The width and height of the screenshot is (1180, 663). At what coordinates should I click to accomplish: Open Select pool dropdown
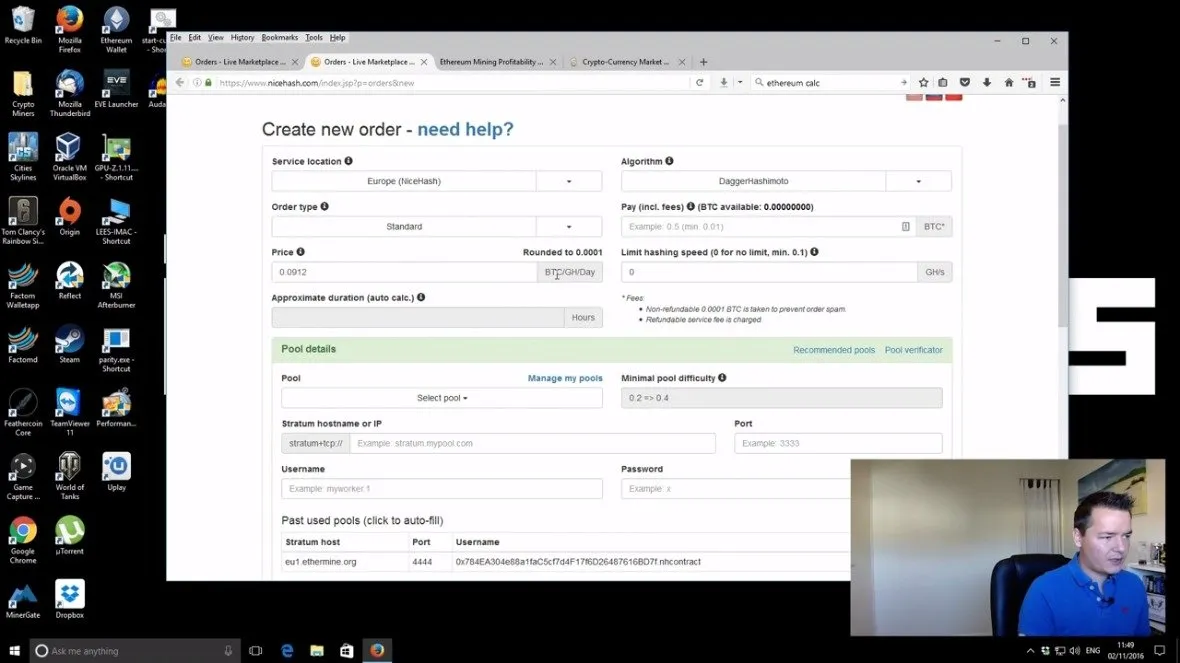click(442, 398)
